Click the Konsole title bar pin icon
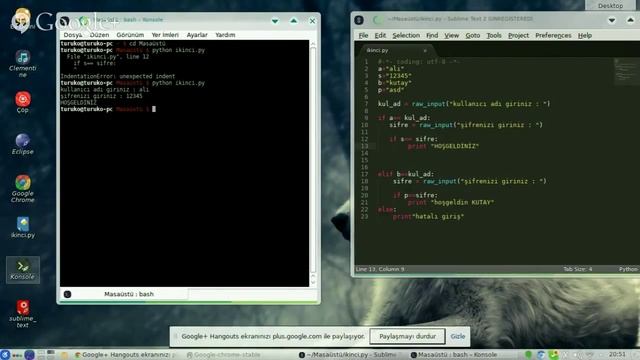The width and height of the screenshot is (640, 360). (84, 20)
